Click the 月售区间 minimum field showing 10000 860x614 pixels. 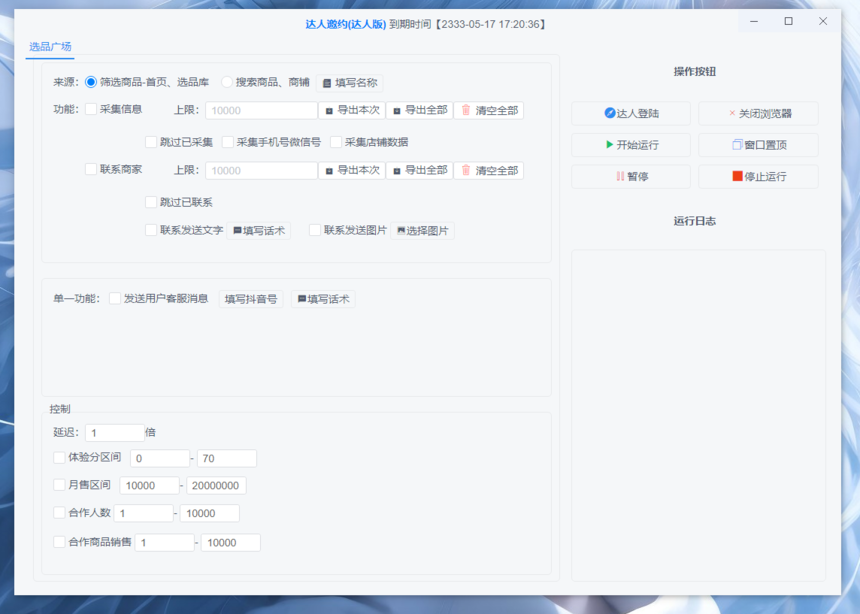click(x=149, y=486)
